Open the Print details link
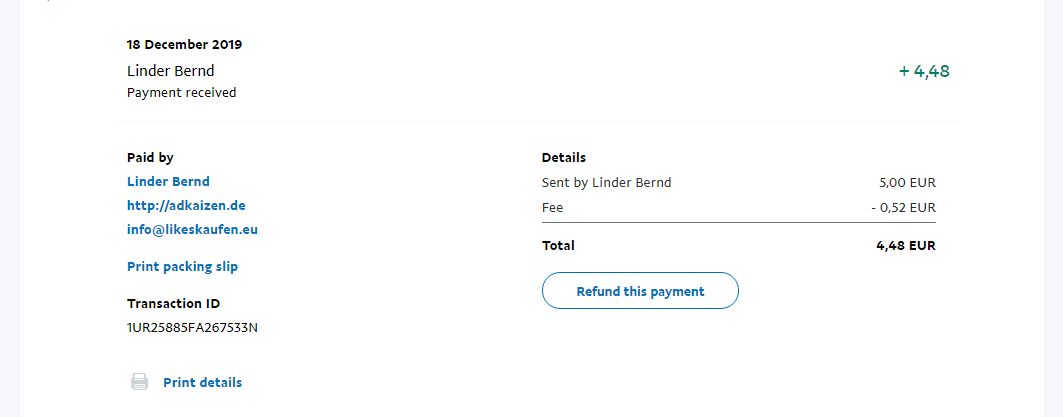1063x417 pixels. (202, 382)
